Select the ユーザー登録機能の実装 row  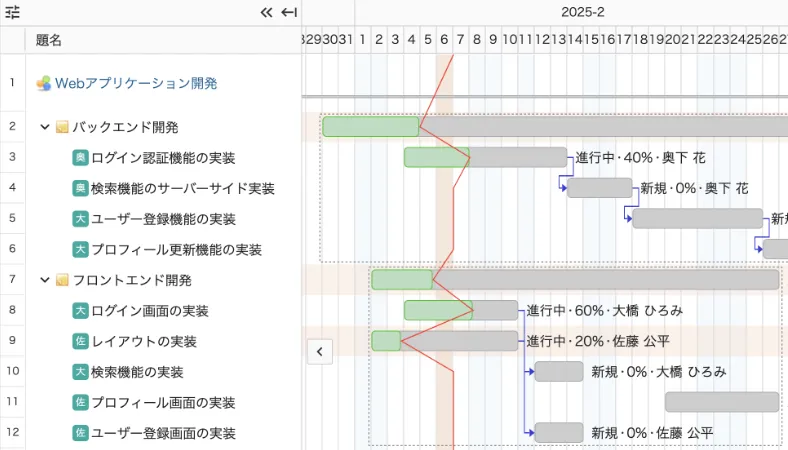click(x=163, y=219)
